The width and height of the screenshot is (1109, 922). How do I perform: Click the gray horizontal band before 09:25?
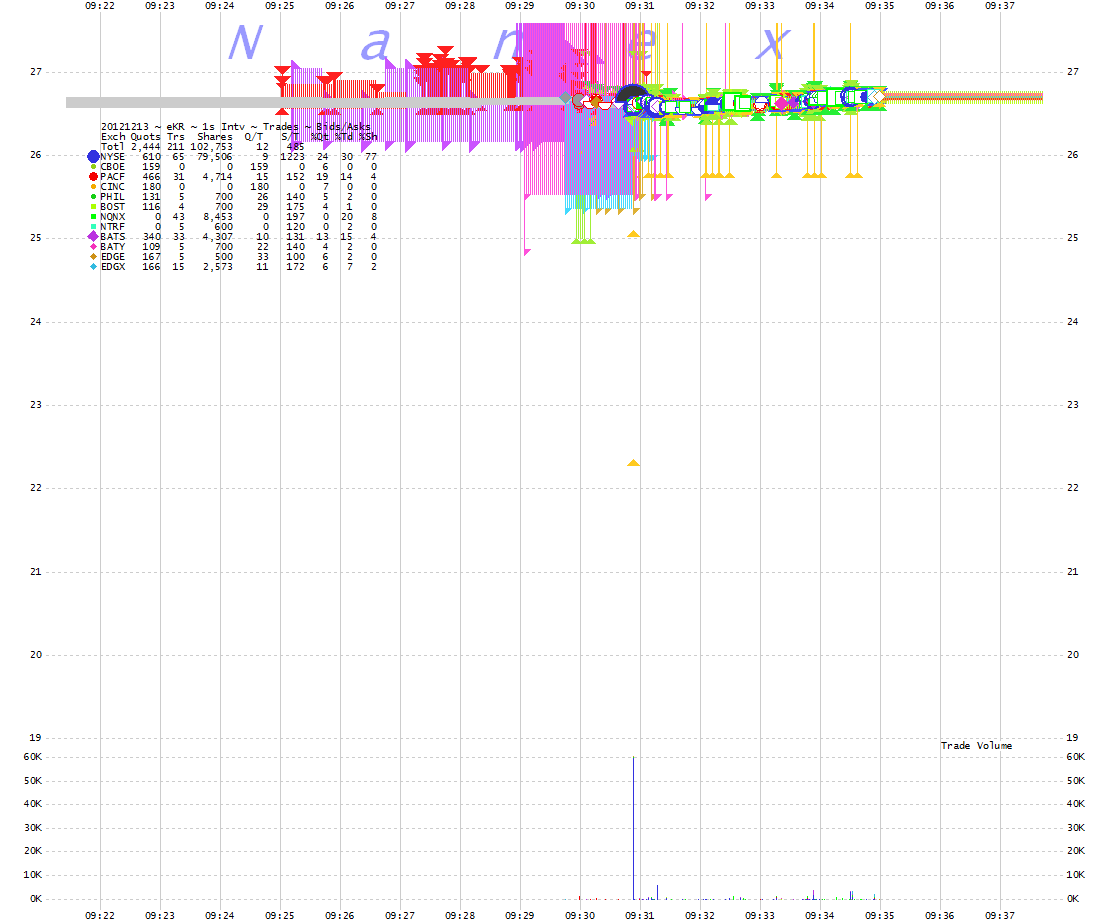[x=173, y=103]
